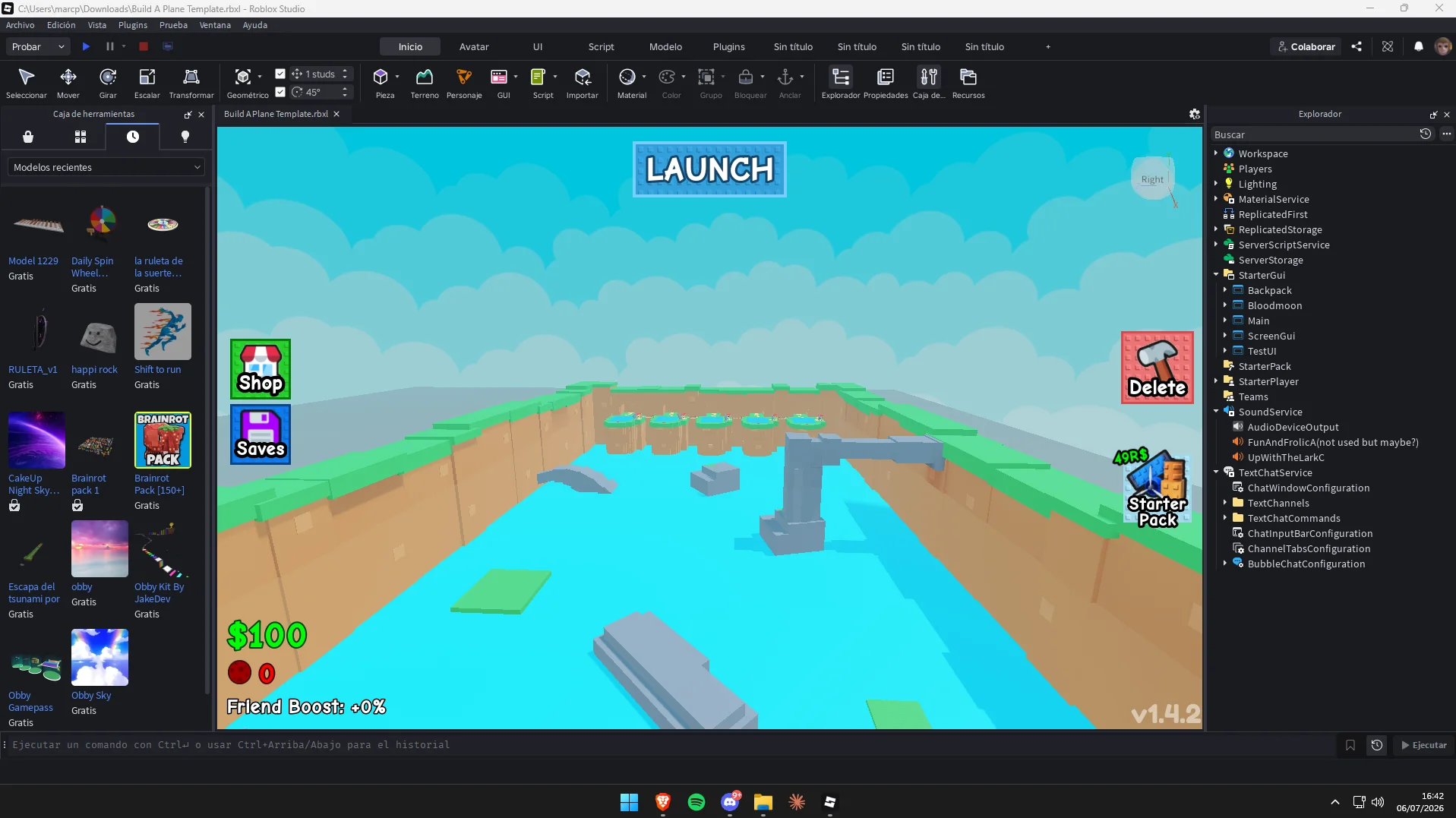
Task: Open File Explorer from the taskbar
Action: 763,802
